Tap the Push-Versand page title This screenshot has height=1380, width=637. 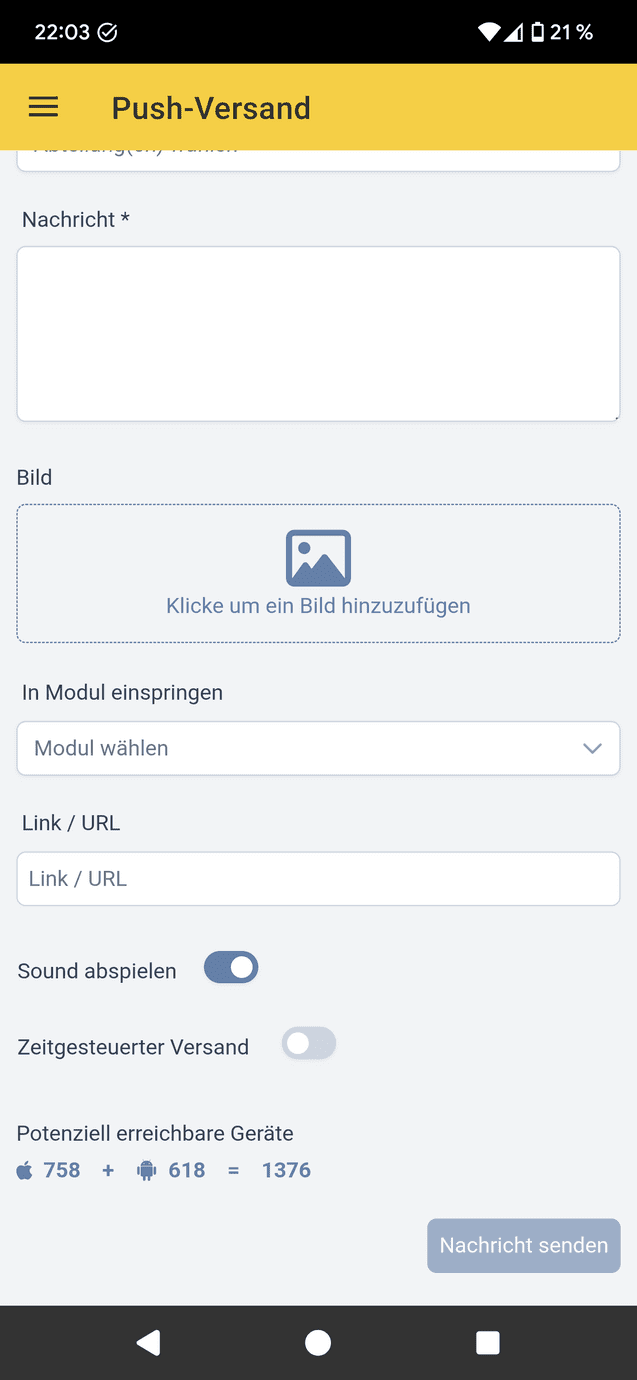pyautogui.click(x=211, y=108)
